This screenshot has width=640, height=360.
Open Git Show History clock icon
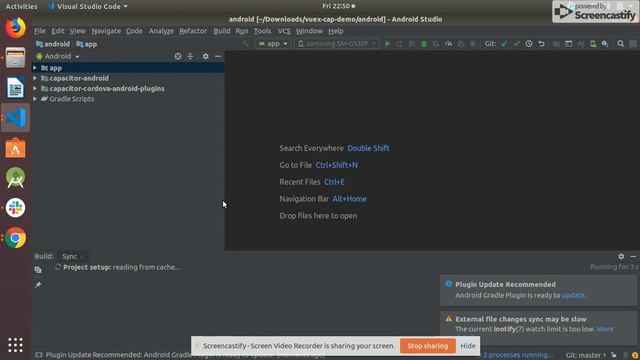coord(529,44)
